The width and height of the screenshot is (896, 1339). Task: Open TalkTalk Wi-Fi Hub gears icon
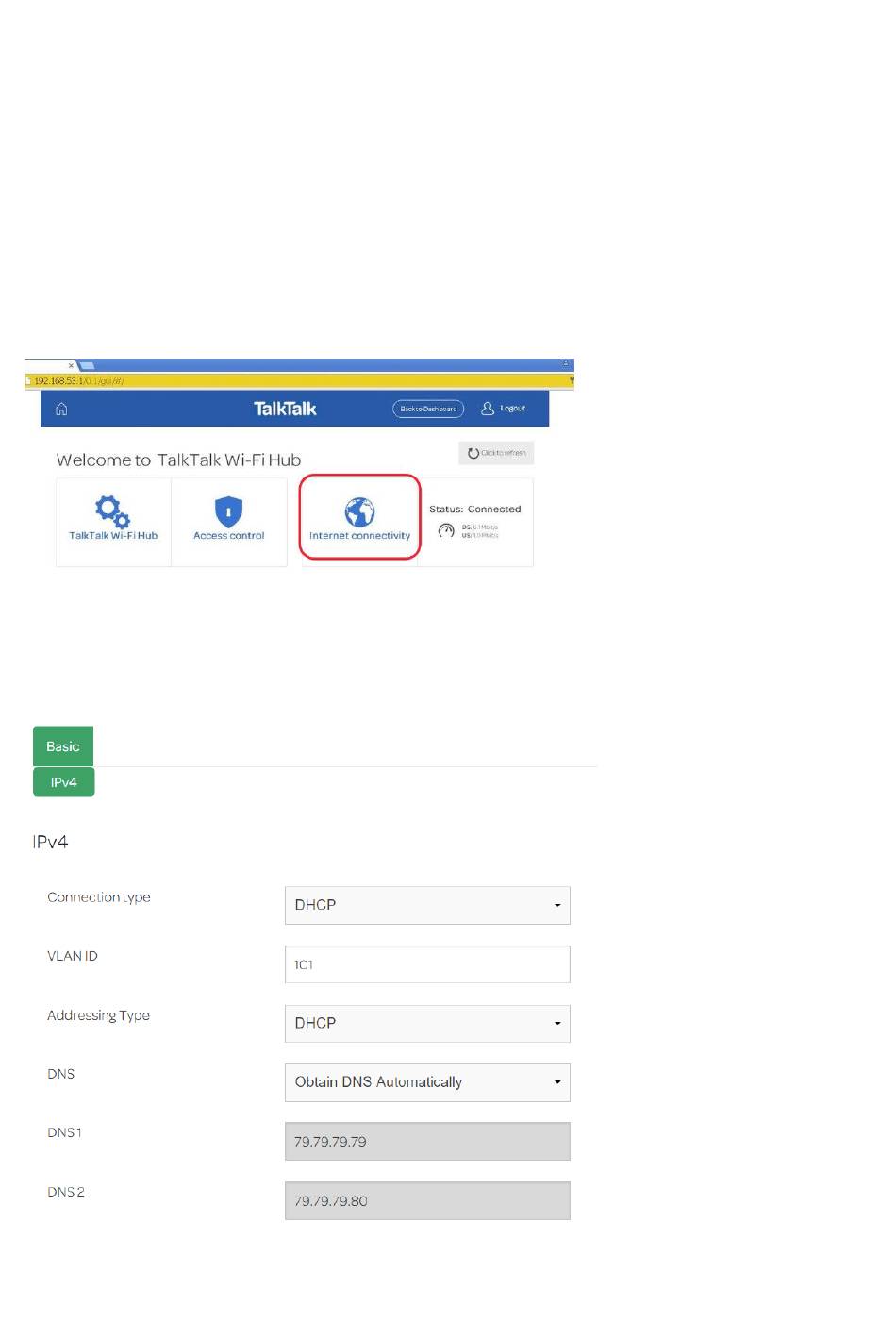pyautogui.click(x=112, y=511)
